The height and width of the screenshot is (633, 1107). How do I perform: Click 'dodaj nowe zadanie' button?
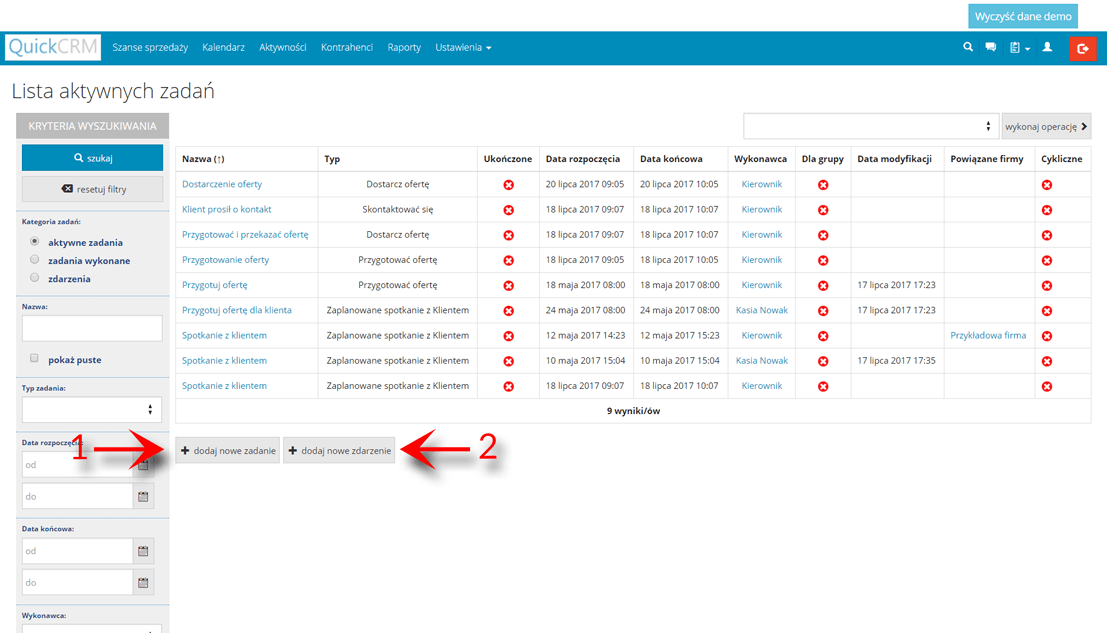[x=228, y=450]
